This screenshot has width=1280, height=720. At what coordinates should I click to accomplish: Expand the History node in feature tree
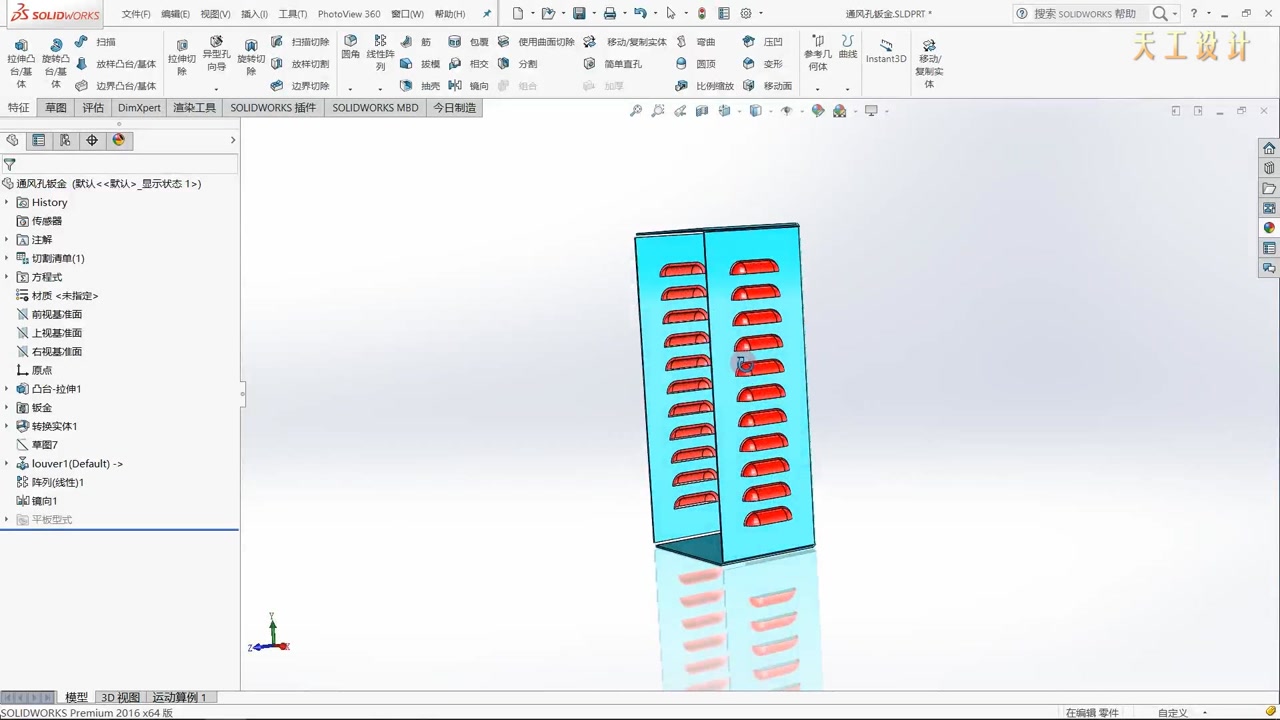pyautogui.click(x=7, y=202)
